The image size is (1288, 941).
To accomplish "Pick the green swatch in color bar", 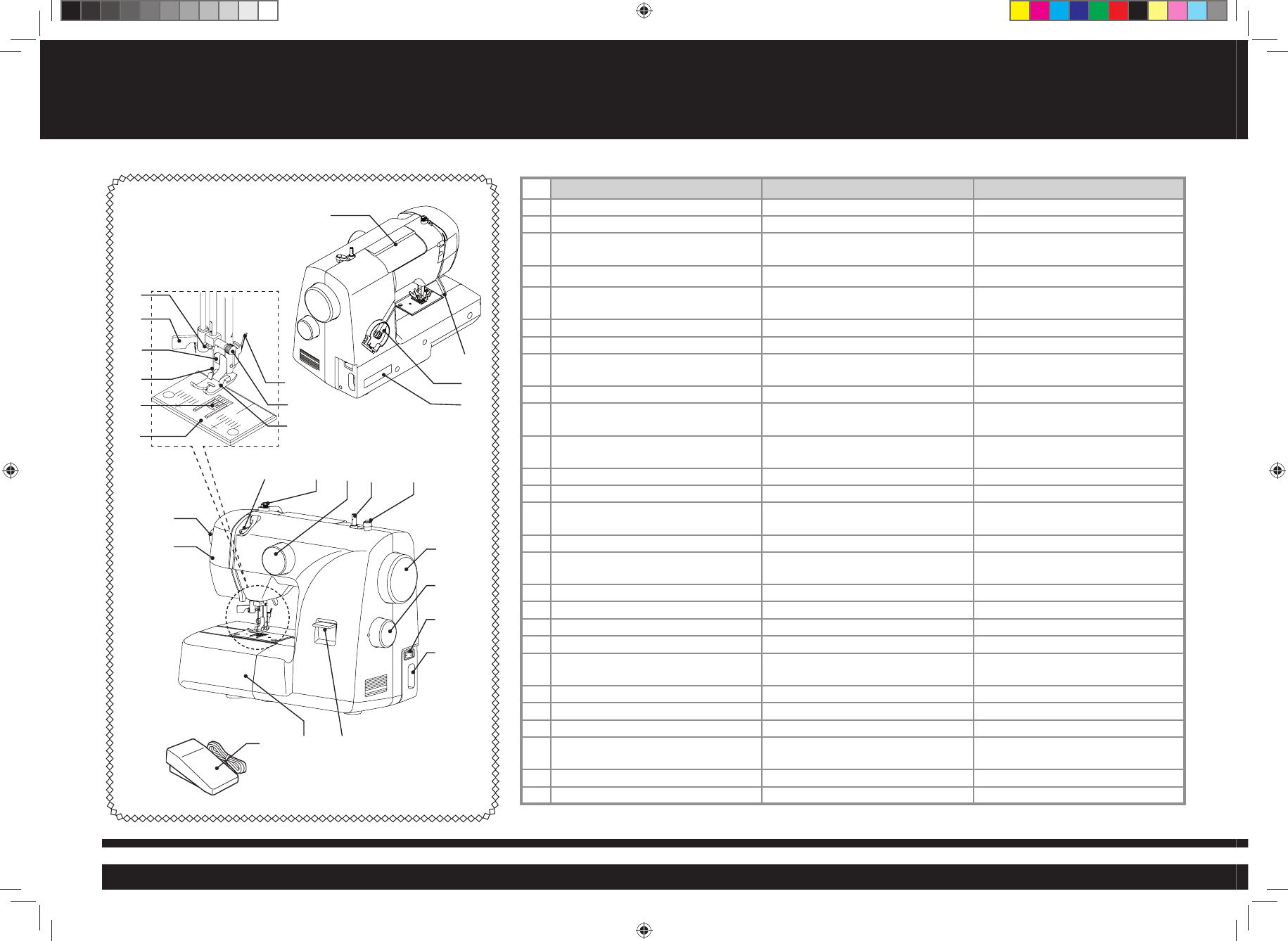I will click(1099, 11).
